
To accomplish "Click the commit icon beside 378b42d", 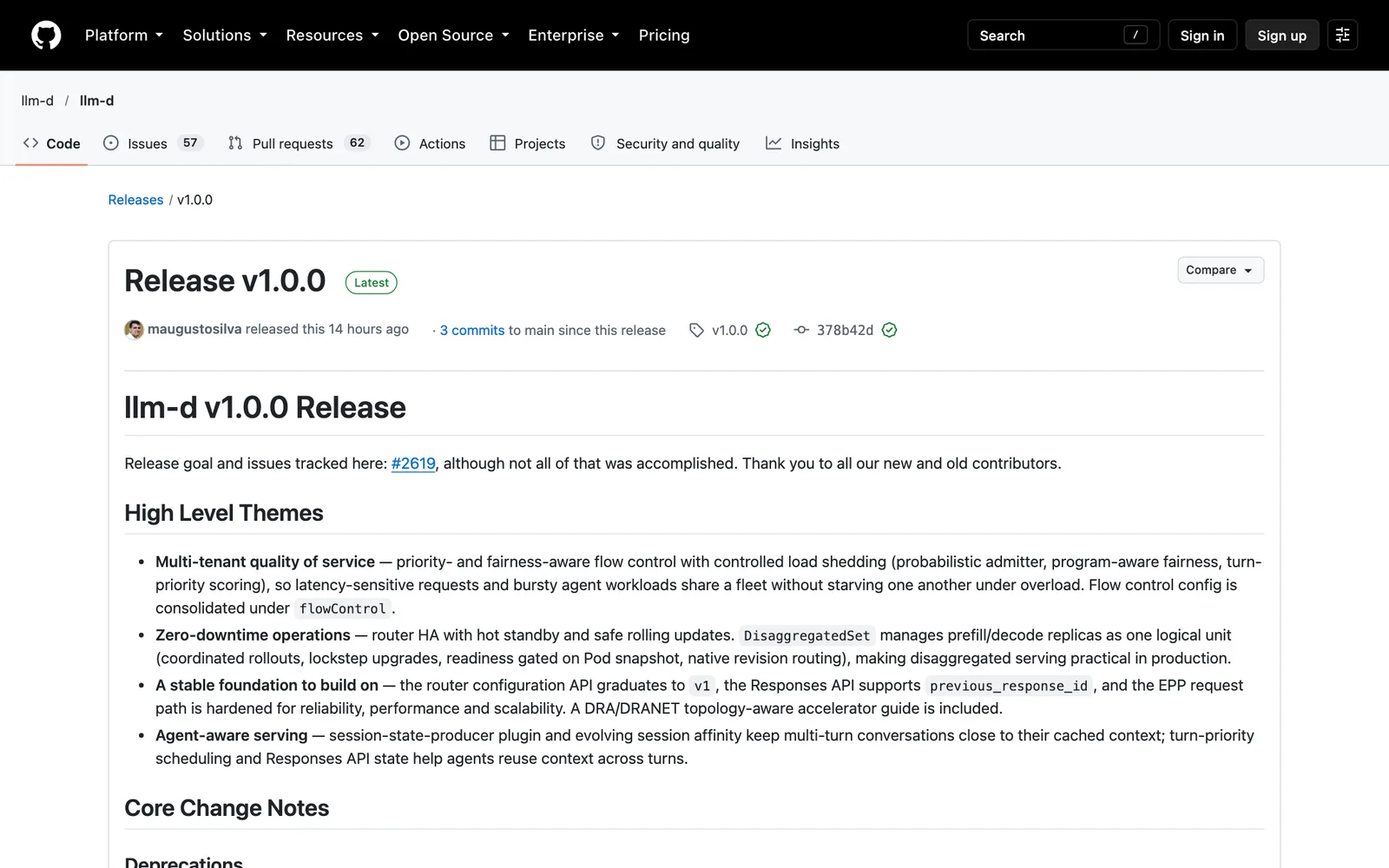I will tap(801, 330).
